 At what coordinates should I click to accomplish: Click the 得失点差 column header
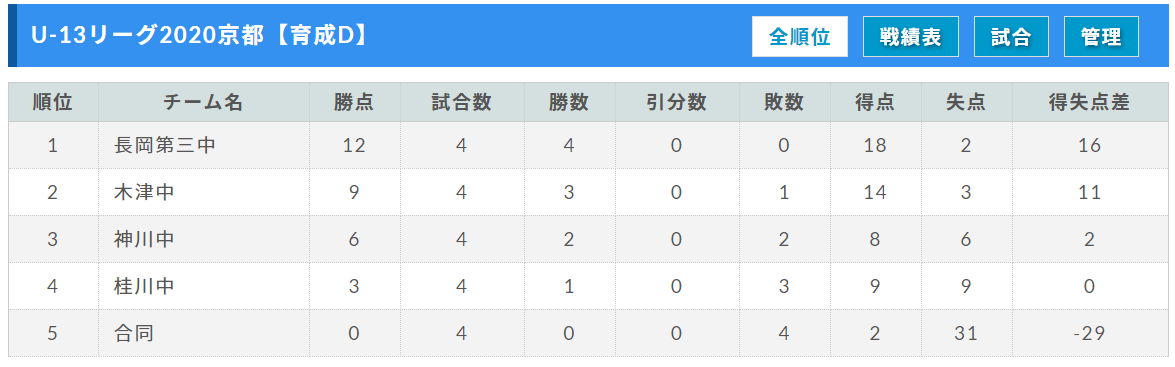tap(1090, 103)
